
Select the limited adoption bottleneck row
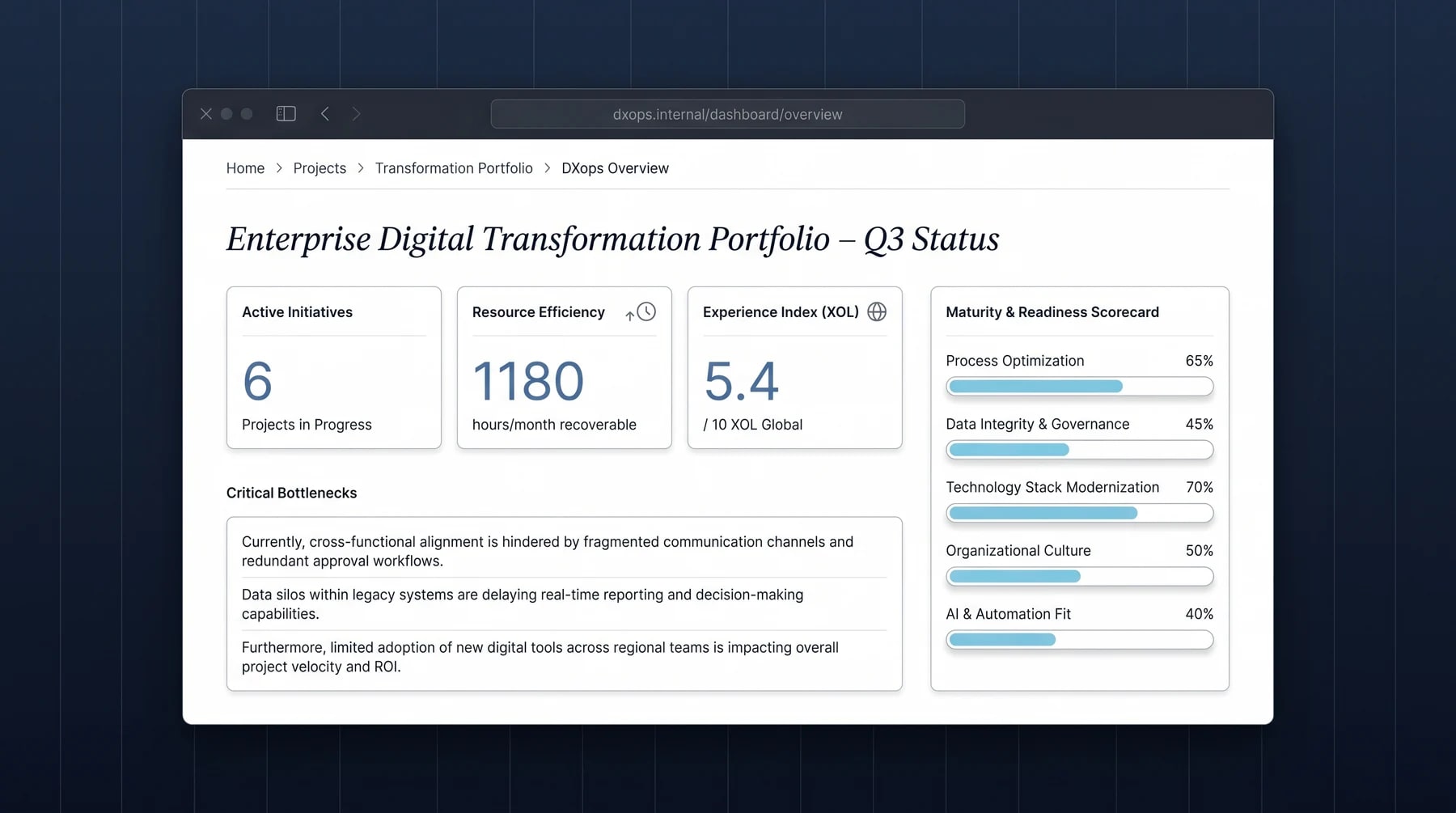click(564, 657)
